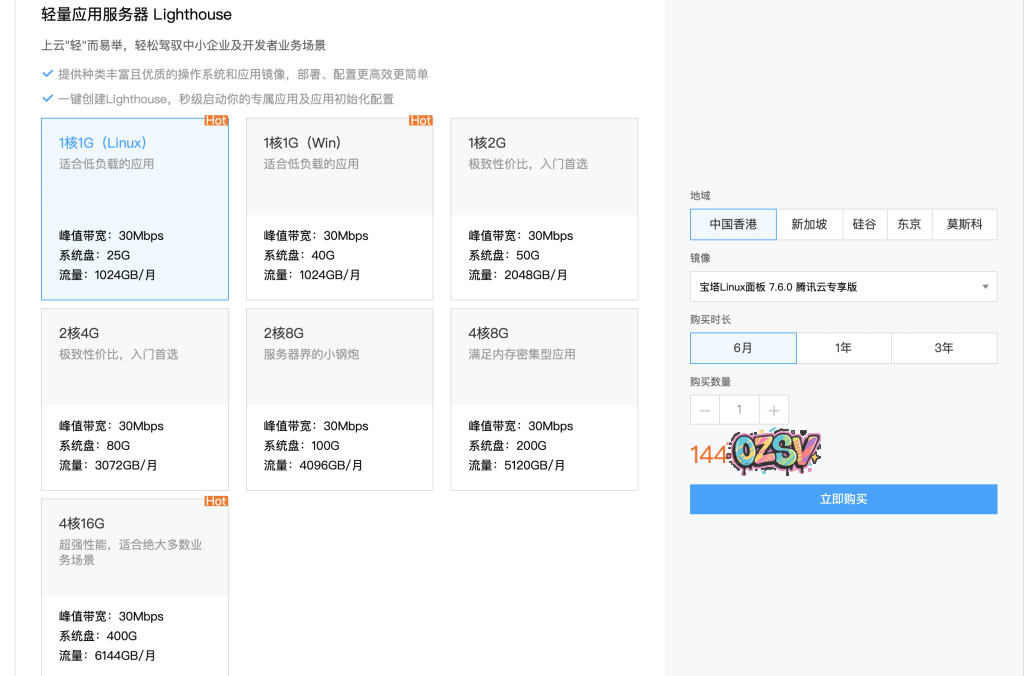
Task: Choose 1年 purchase duration
Action: point(843,348)
